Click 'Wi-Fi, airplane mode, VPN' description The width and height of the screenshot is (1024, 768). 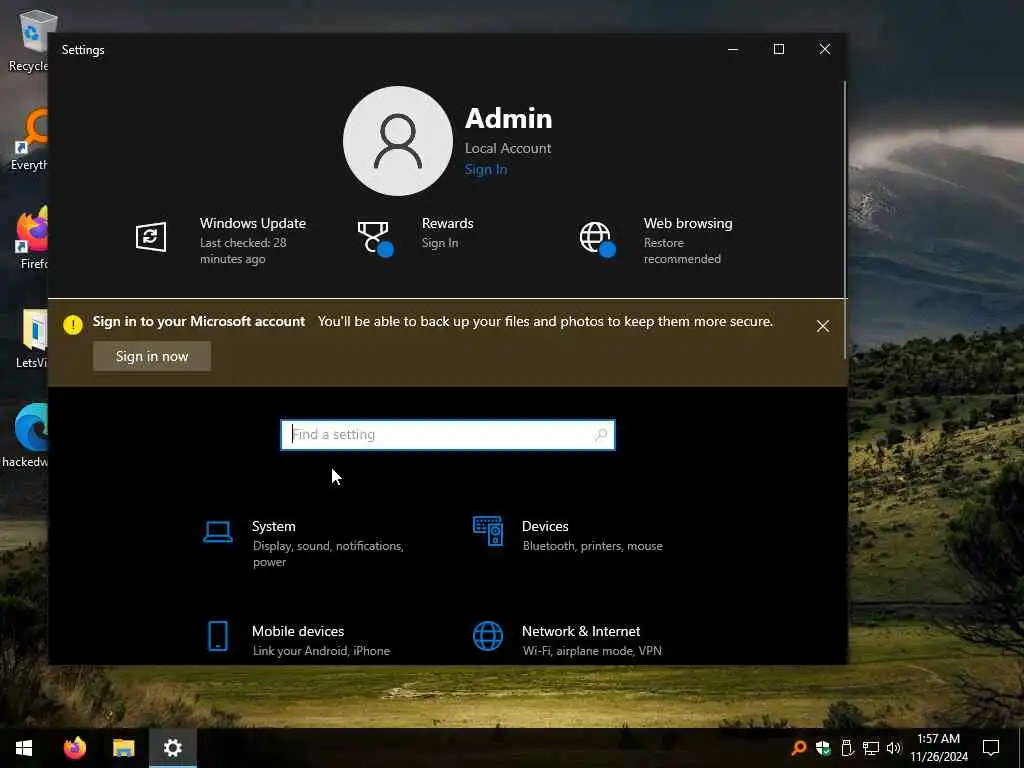(x=592, y=651)
